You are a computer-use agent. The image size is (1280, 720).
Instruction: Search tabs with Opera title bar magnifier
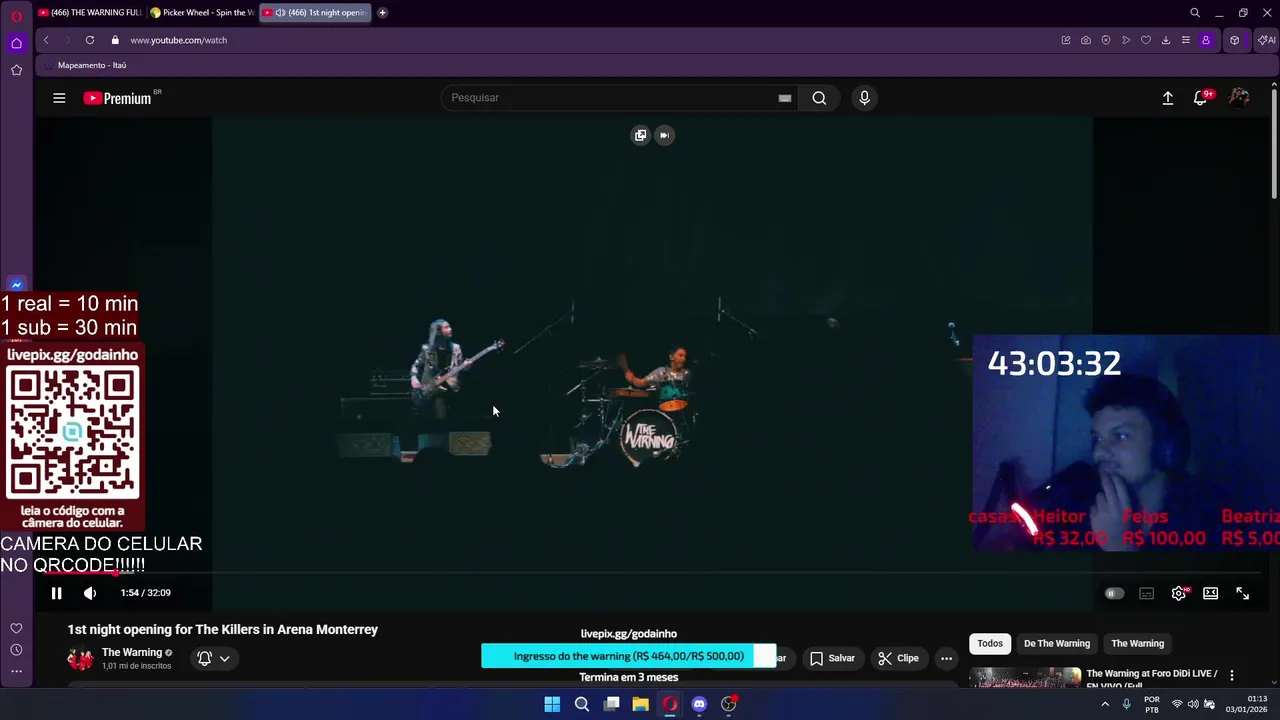point(1195,13)
